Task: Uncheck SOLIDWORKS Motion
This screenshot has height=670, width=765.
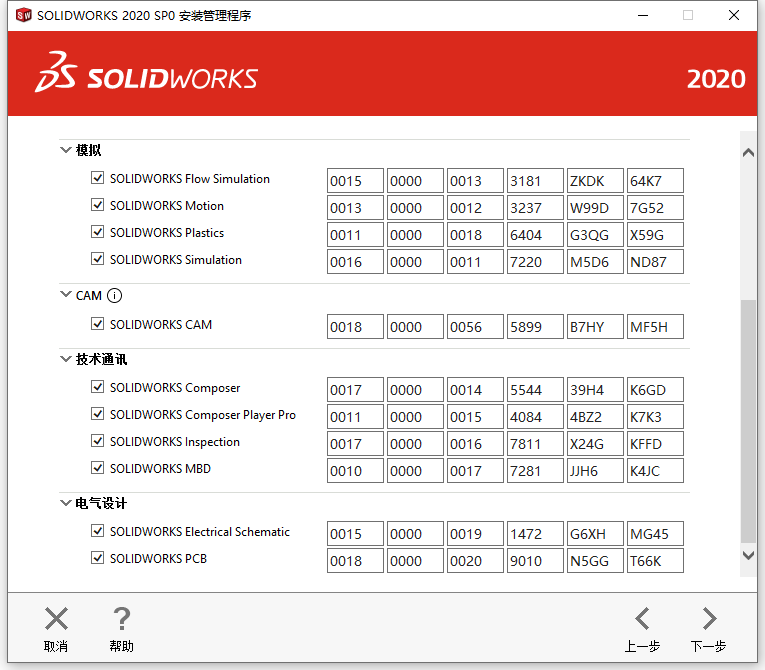Action: coord(98,204)
